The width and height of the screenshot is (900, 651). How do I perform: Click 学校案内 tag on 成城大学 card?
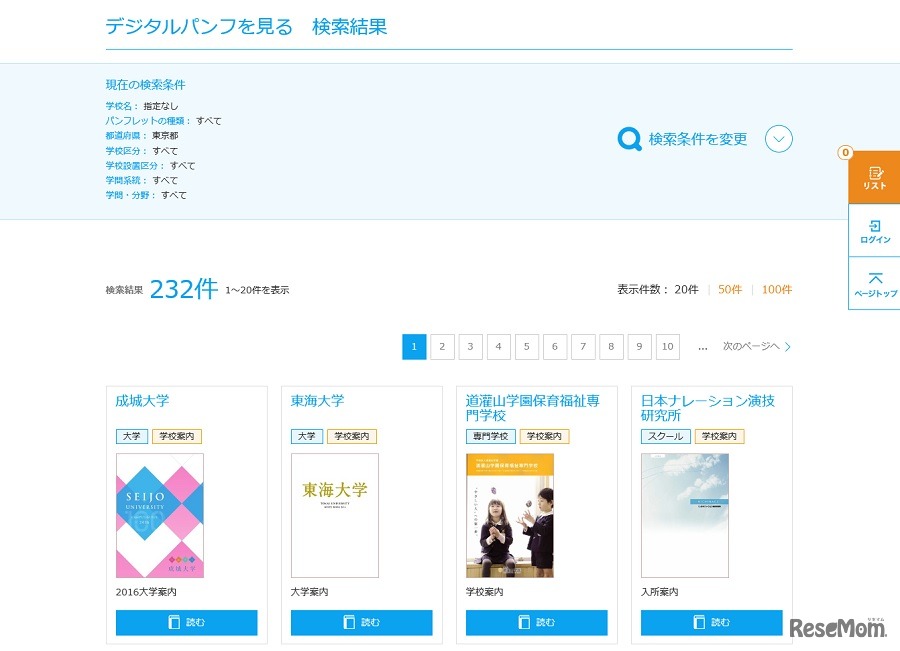[177, 436]
